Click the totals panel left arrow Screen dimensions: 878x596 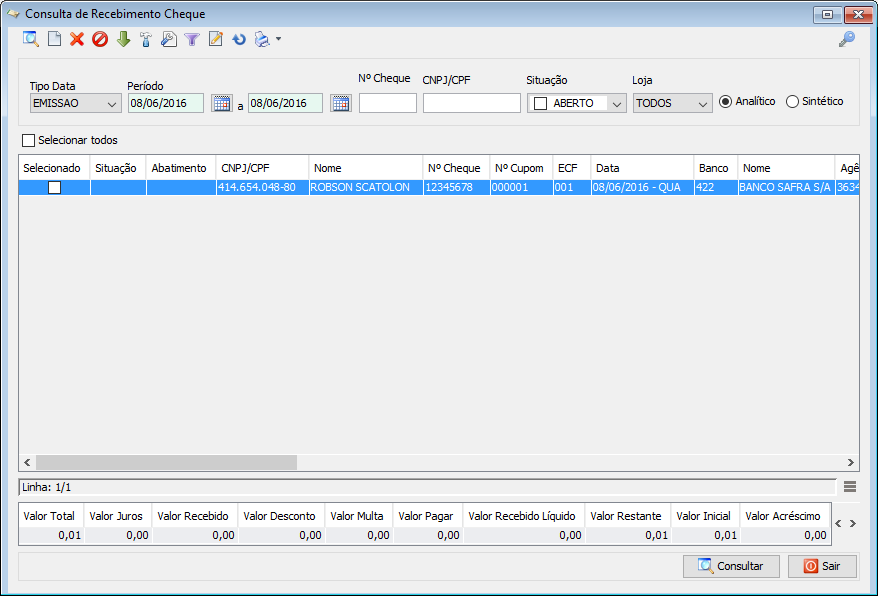[x=838, y=524]
